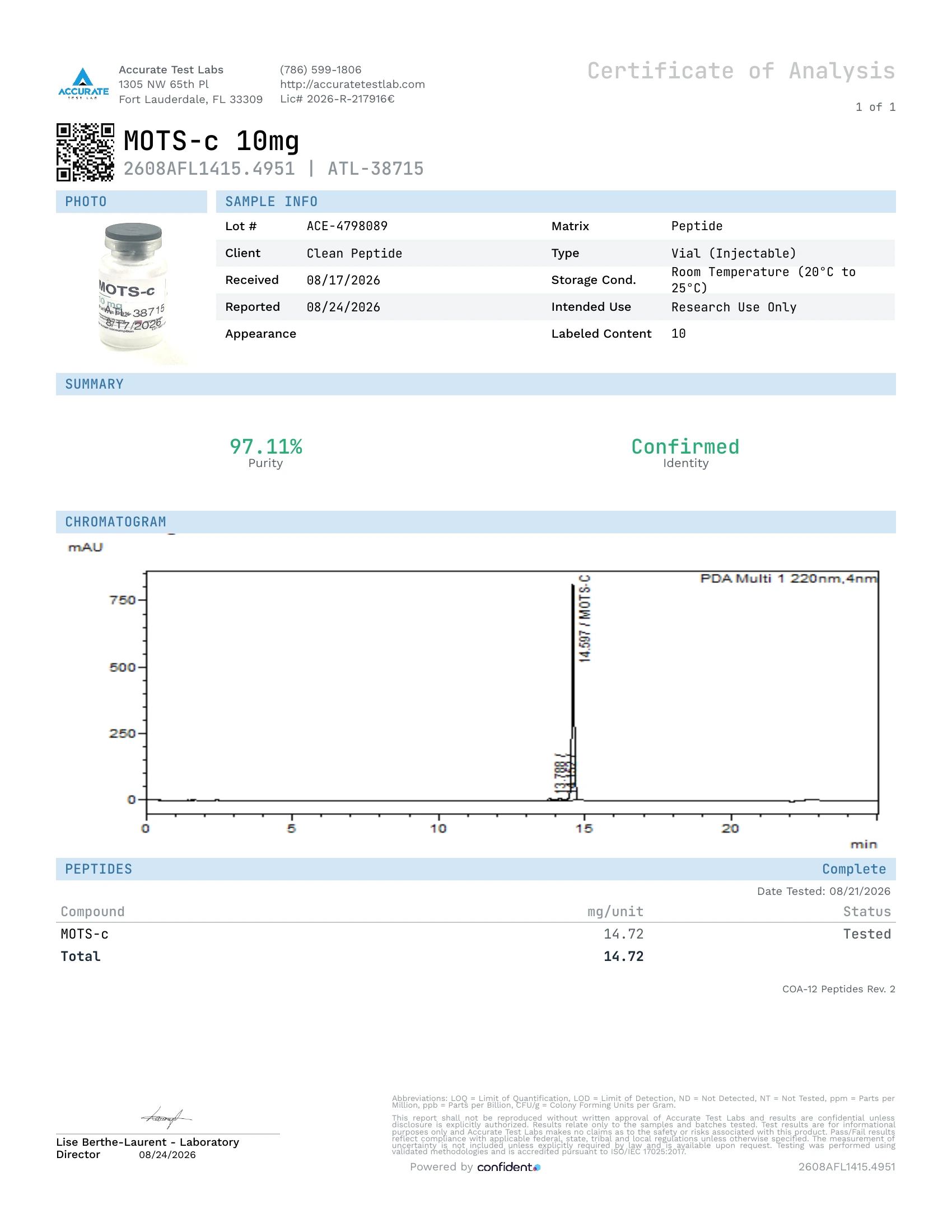Click the phone number (786) 599-1806
This screenshot has height=1232, width=952.
(x=320, y=69)
